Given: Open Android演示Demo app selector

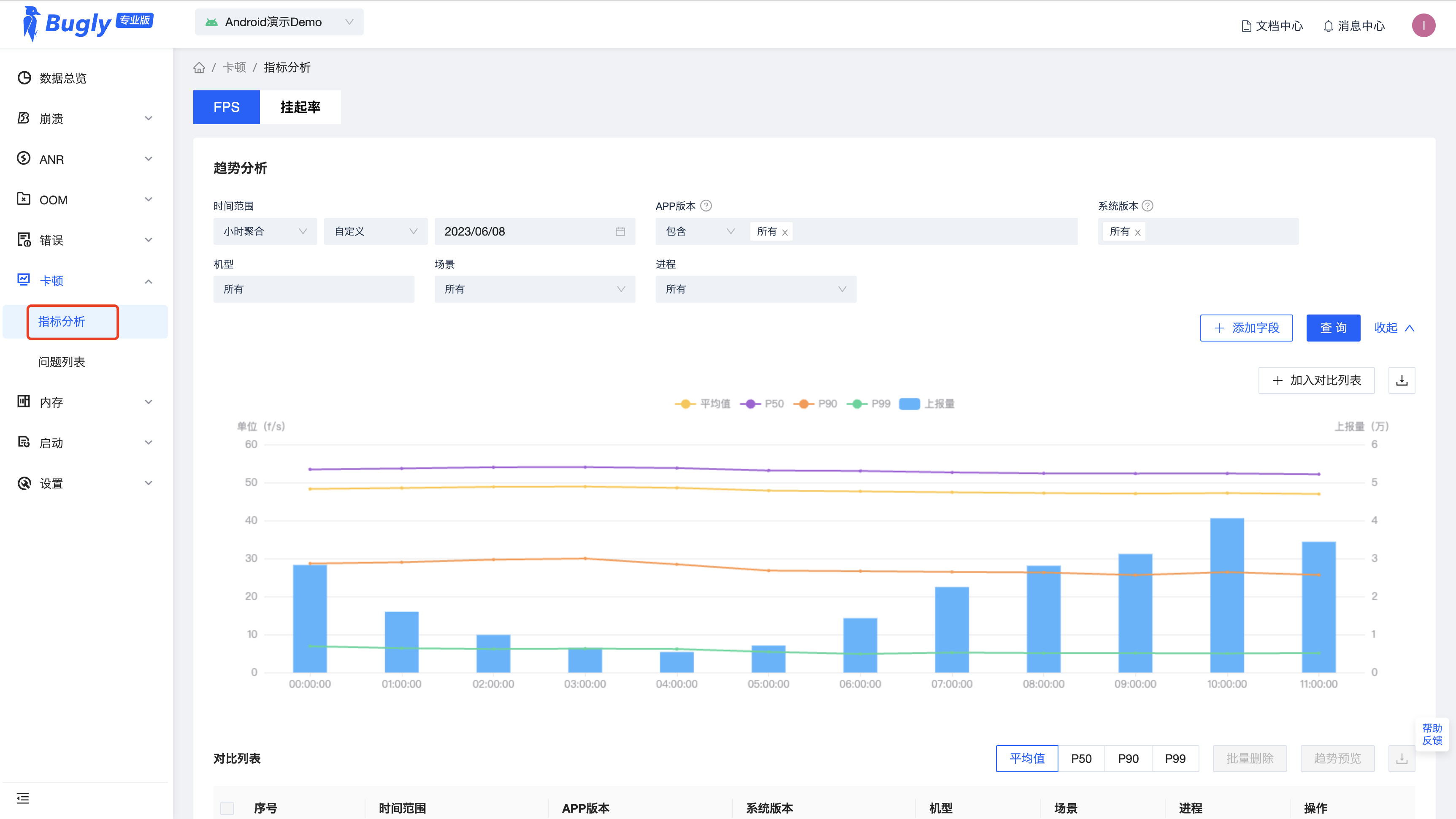Looking at the screenshot, I should point(279,22).
